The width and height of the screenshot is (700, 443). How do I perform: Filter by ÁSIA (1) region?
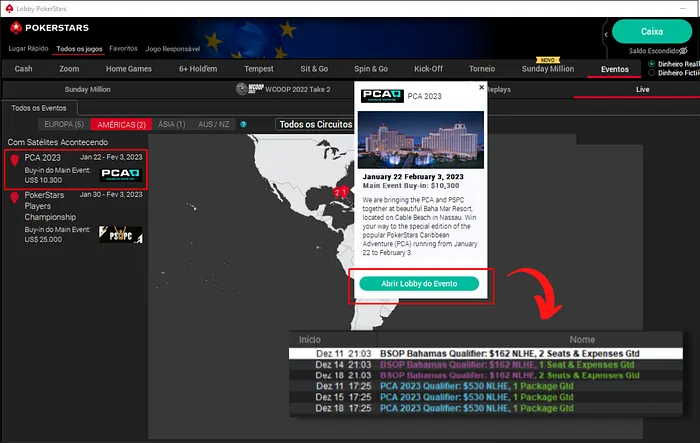click(171, 124)
